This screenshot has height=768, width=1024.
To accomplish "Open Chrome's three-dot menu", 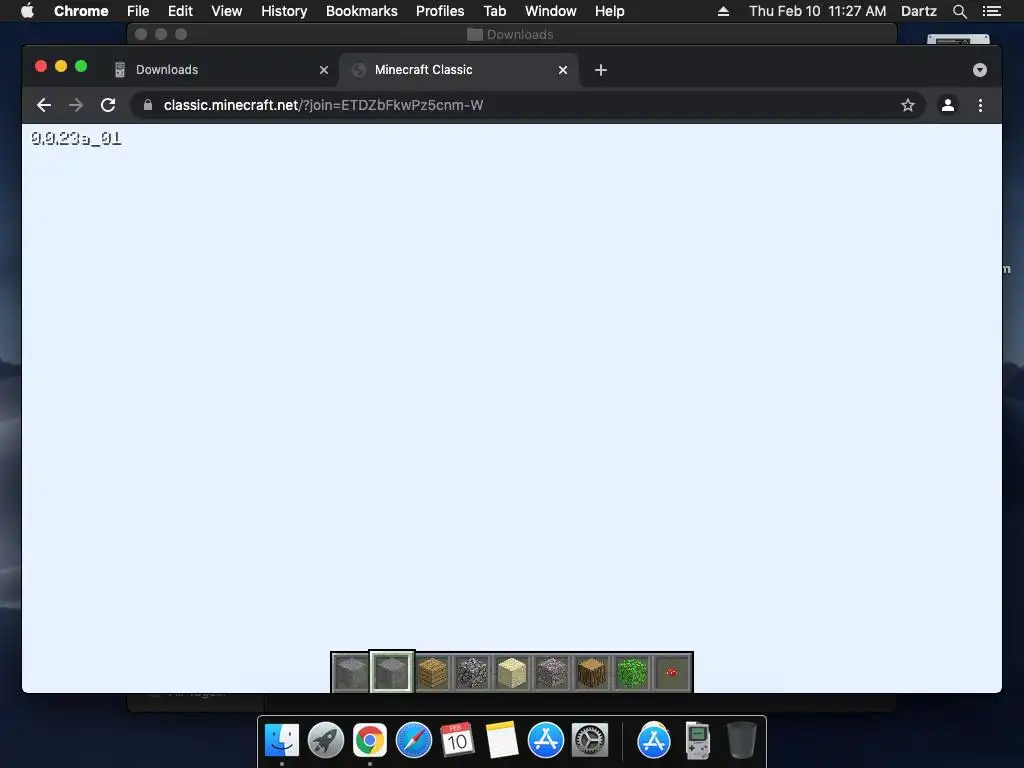I will click(980, 105).
